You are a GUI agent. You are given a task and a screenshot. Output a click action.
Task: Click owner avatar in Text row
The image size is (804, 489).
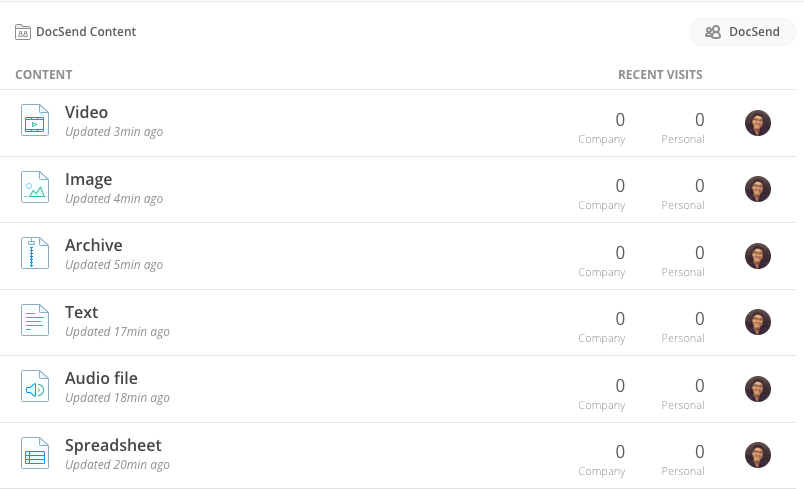758,322
